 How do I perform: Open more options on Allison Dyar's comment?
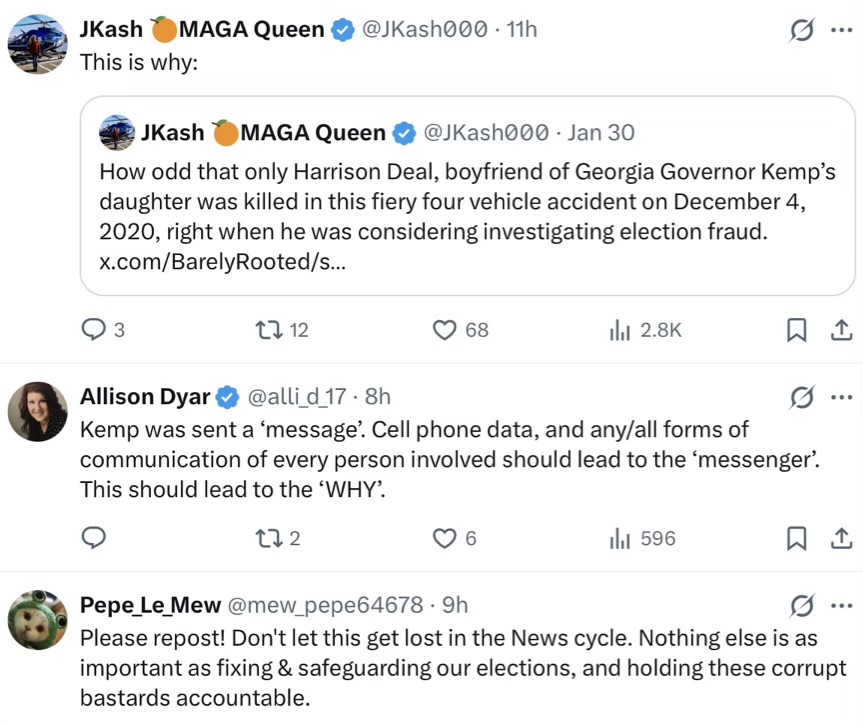pyautogui.click(x=842, y=397)
